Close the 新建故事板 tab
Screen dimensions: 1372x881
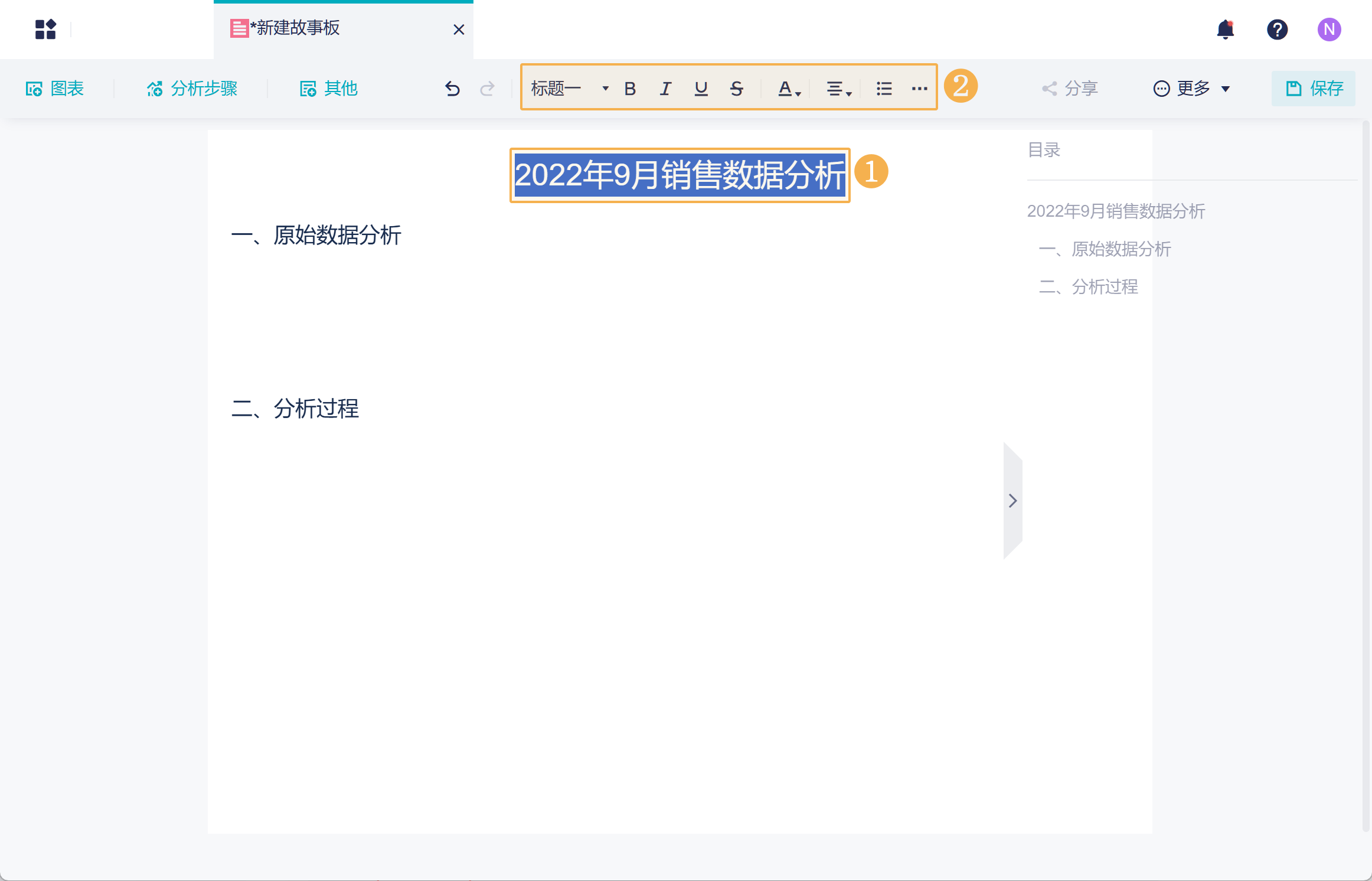click(x=459, y=30)
